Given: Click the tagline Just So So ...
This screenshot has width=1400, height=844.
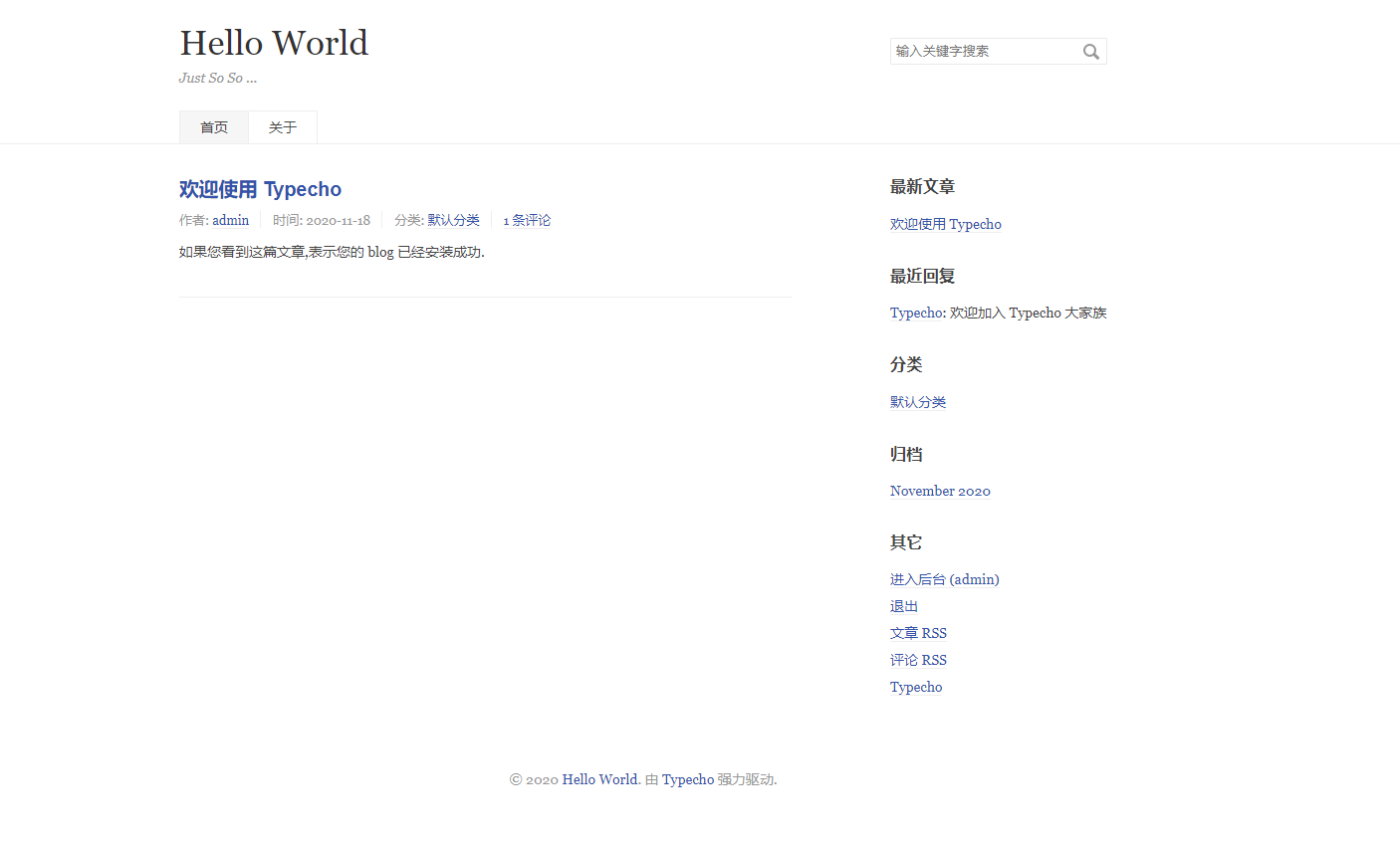Looking at the screenshot, I should pyautogui.click(x=218, y=78).
